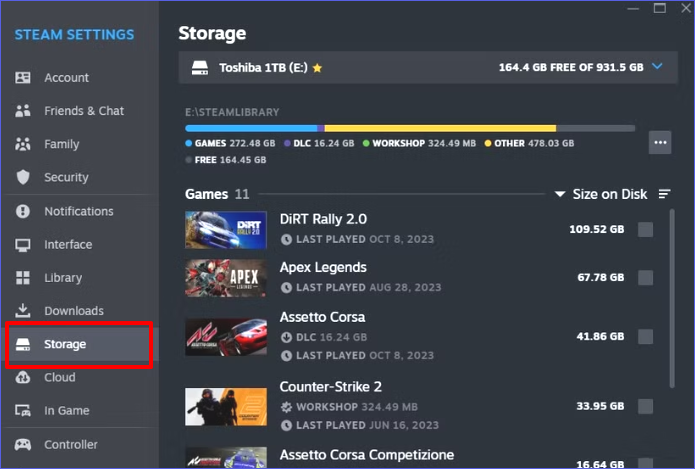Select the Storage settings tab

(80, 344)
